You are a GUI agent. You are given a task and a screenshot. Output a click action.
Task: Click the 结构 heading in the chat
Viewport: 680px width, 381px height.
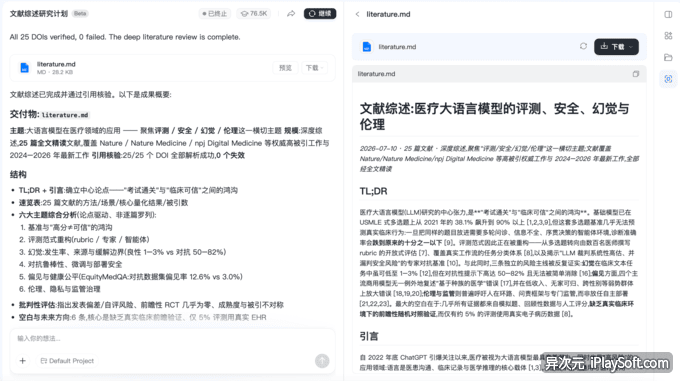18,175
